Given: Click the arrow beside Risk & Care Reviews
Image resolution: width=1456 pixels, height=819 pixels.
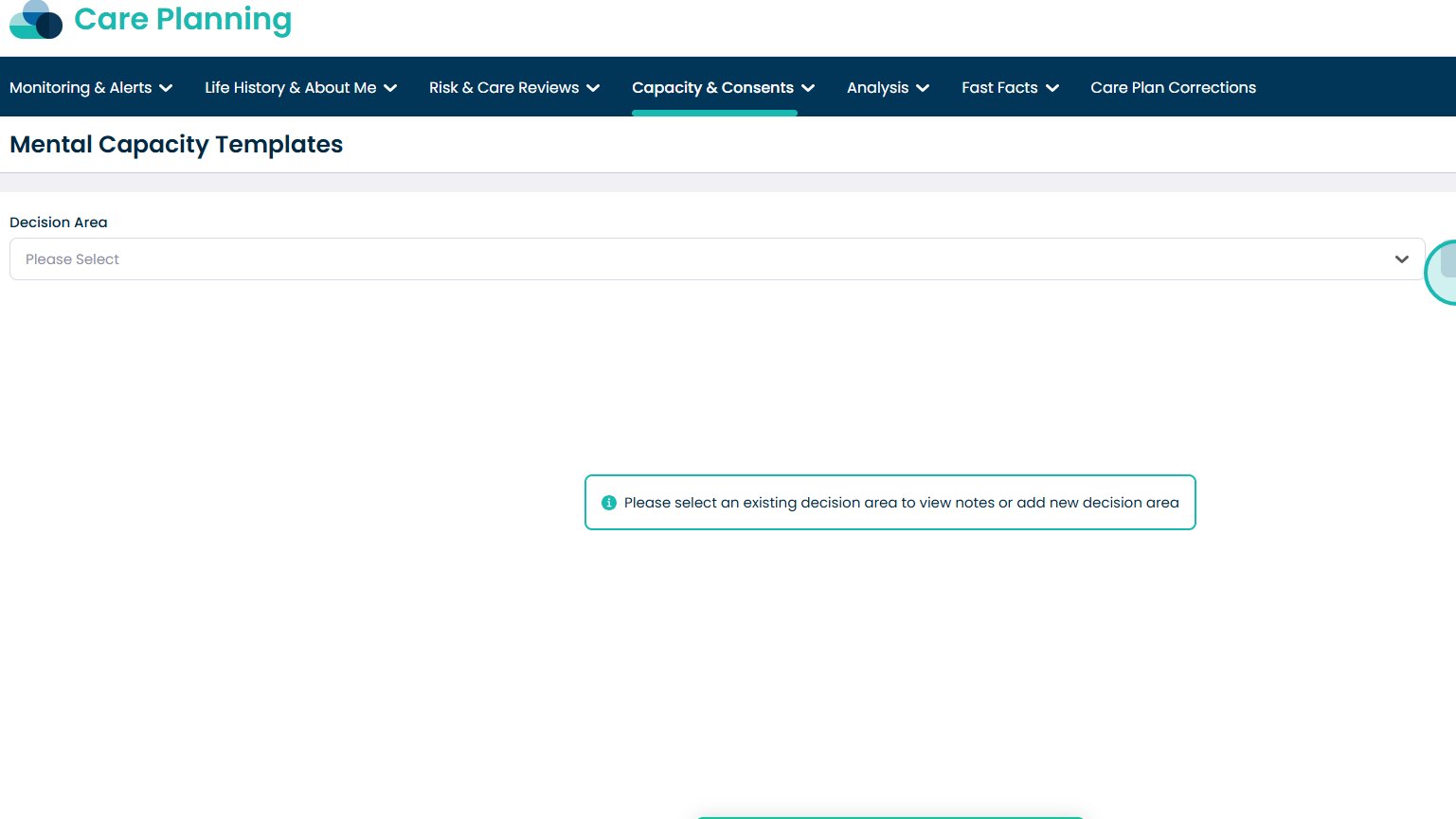Looking at the screenshot, I should [x=593, y=88].
